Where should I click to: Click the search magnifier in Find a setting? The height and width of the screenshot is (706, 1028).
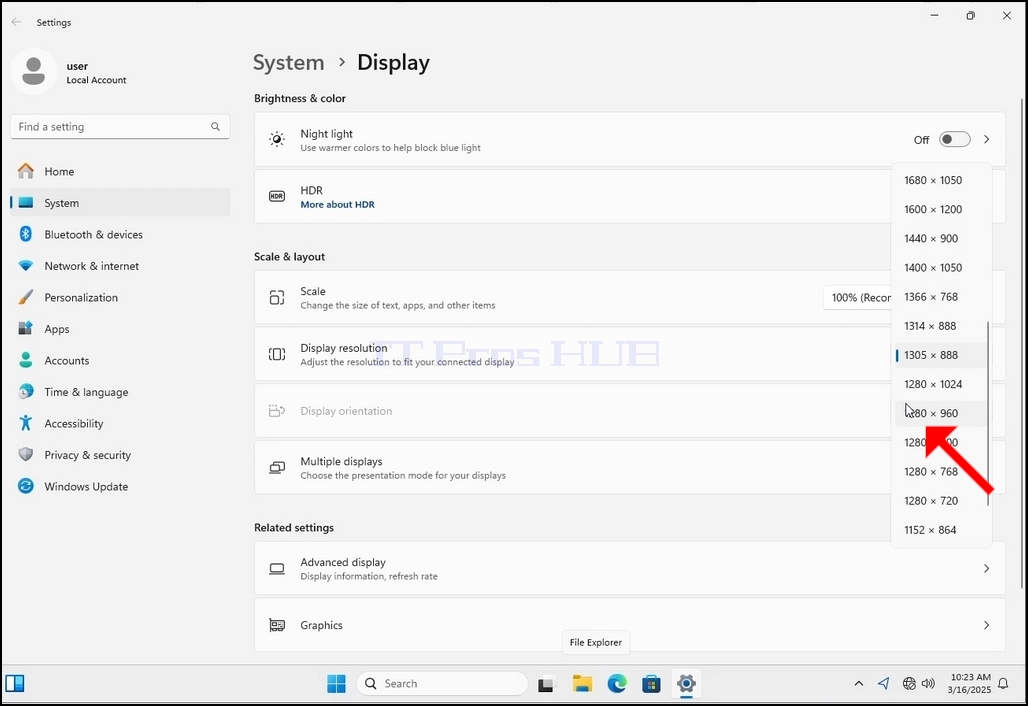tap(215, 127)
